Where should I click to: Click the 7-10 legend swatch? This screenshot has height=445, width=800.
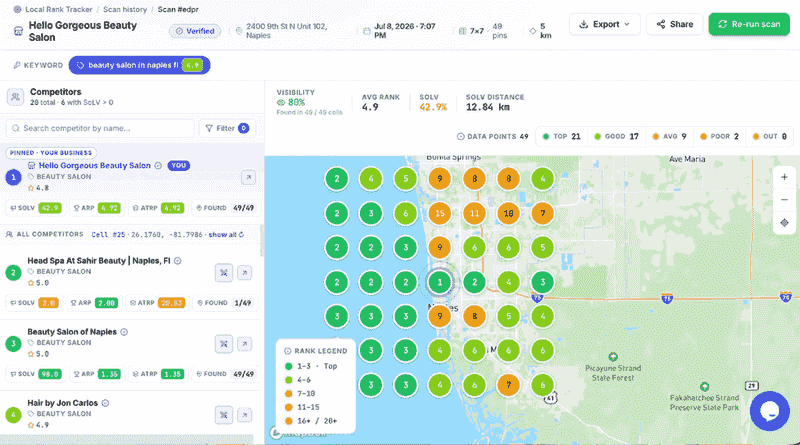point(288,393)
